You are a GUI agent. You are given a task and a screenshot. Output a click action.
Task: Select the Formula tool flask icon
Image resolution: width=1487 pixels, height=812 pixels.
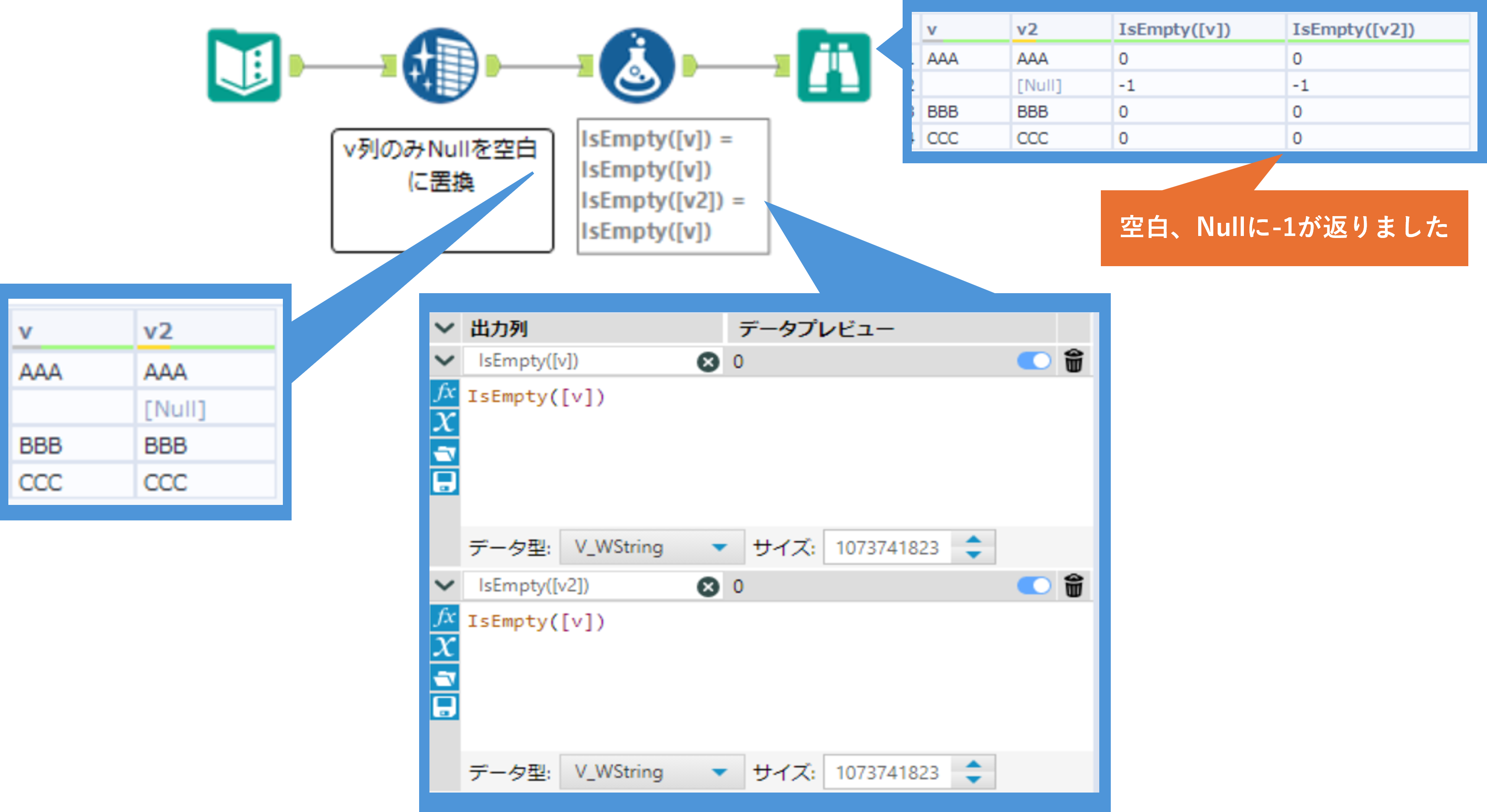tap(637, 66)
